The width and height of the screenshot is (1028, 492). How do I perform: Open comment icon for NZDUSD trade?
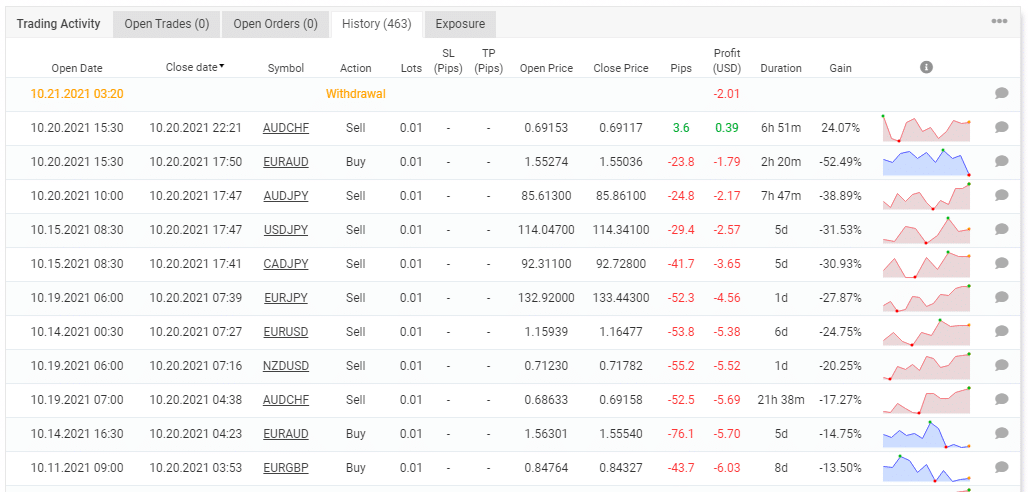1001,365
